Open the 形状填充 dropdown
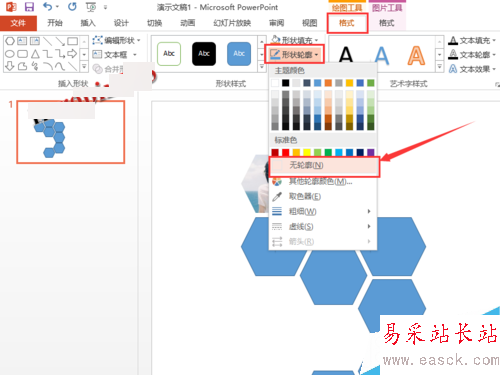Image resolution: width=500 pixels, height=375 pixels. pyautogui.click(x=295, y=40)
